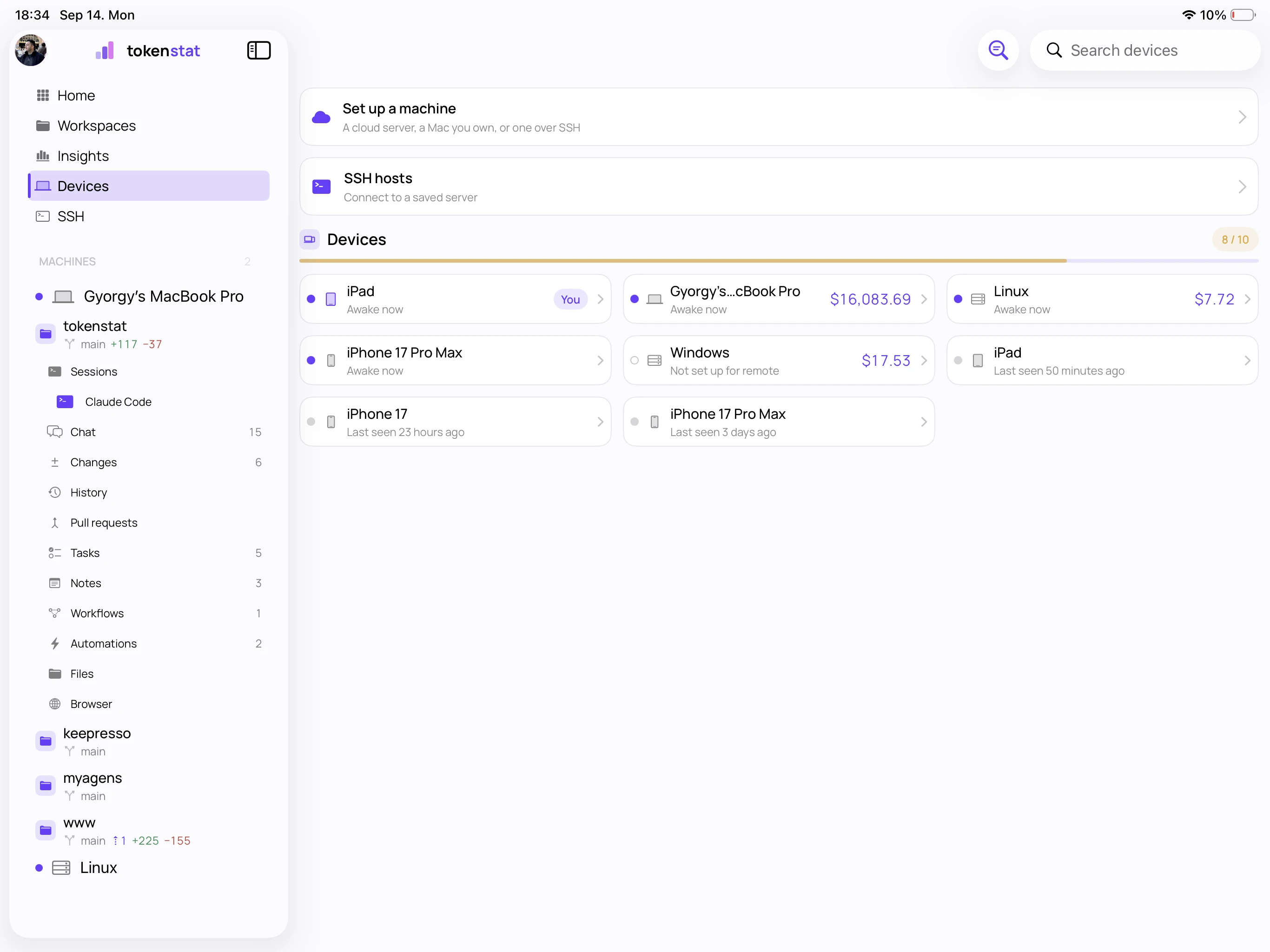Focus the Search devices field
This screenshot has height=952, width=1270.
click(x=1145, y=51)
